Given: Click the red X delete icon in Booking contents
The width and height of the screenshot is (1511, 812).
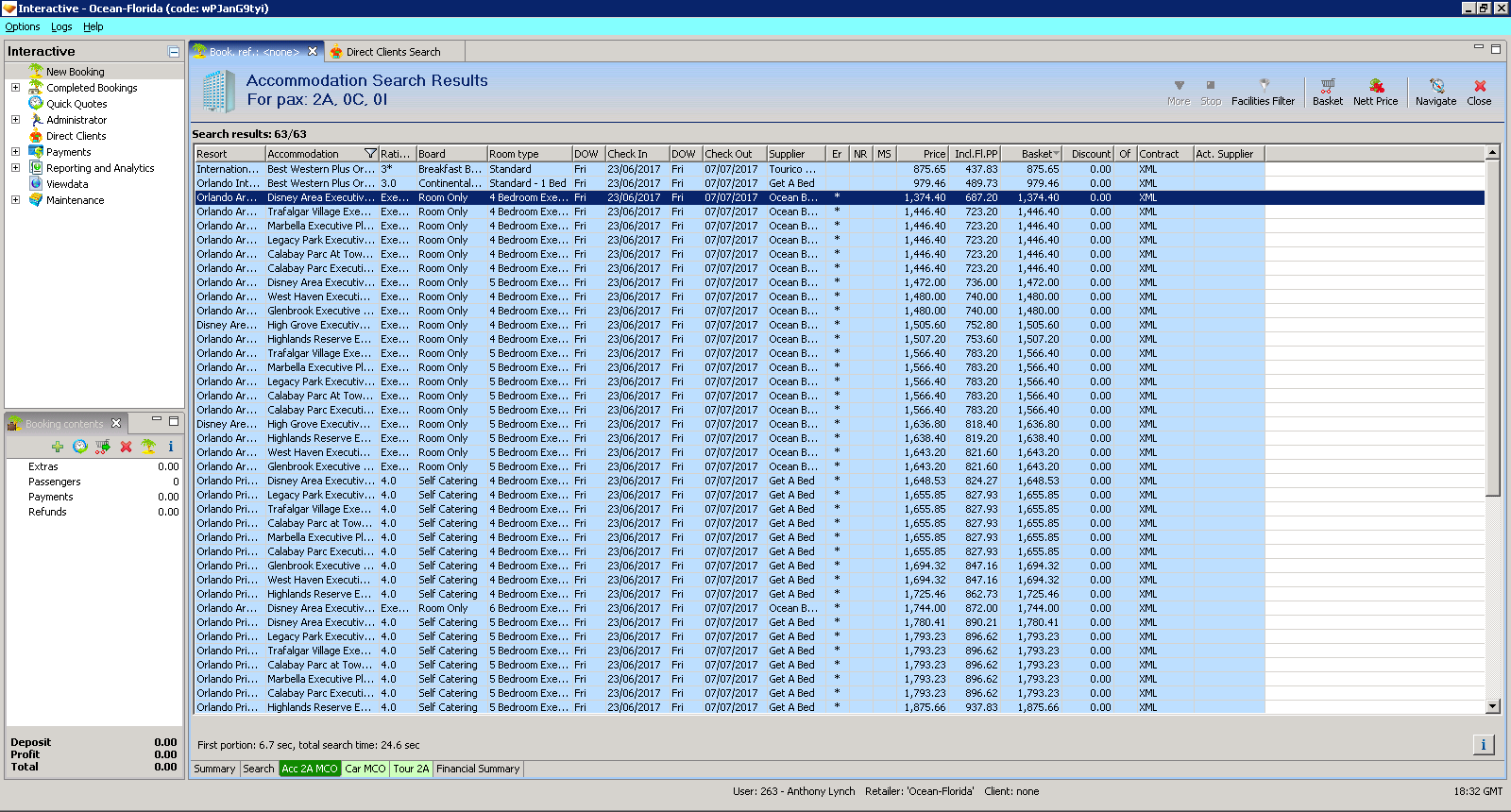Looking at the screenshot, I should (x=126, y=447).
